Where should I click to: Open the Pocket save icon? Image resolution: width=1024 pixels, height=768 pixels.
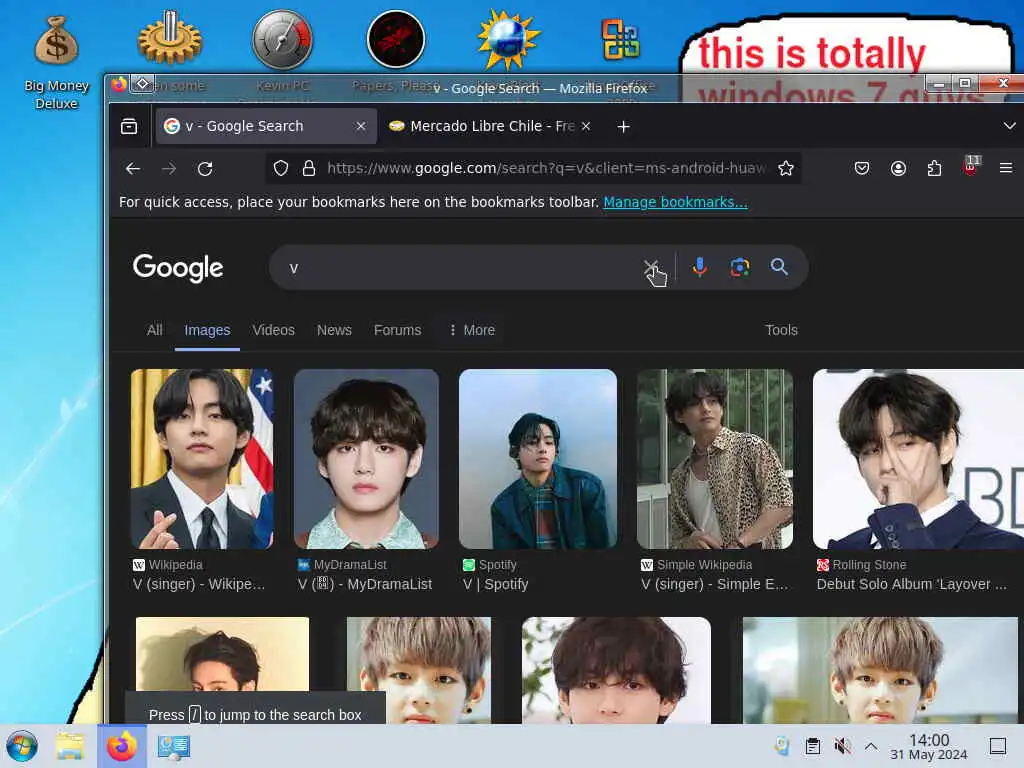tap(862, 168)
